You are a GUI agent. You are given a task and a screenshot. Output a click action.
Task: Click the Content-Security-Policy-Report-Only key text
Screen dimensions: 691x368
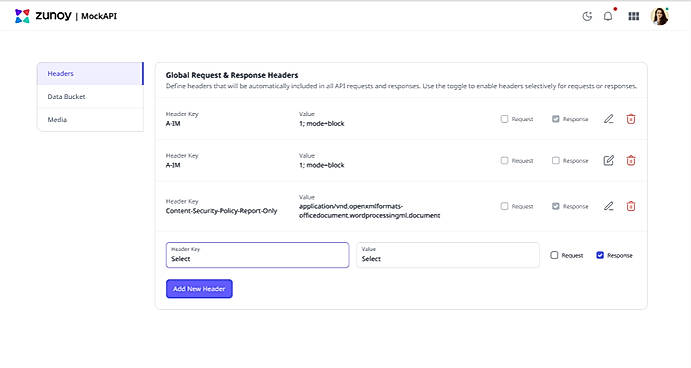221,211
